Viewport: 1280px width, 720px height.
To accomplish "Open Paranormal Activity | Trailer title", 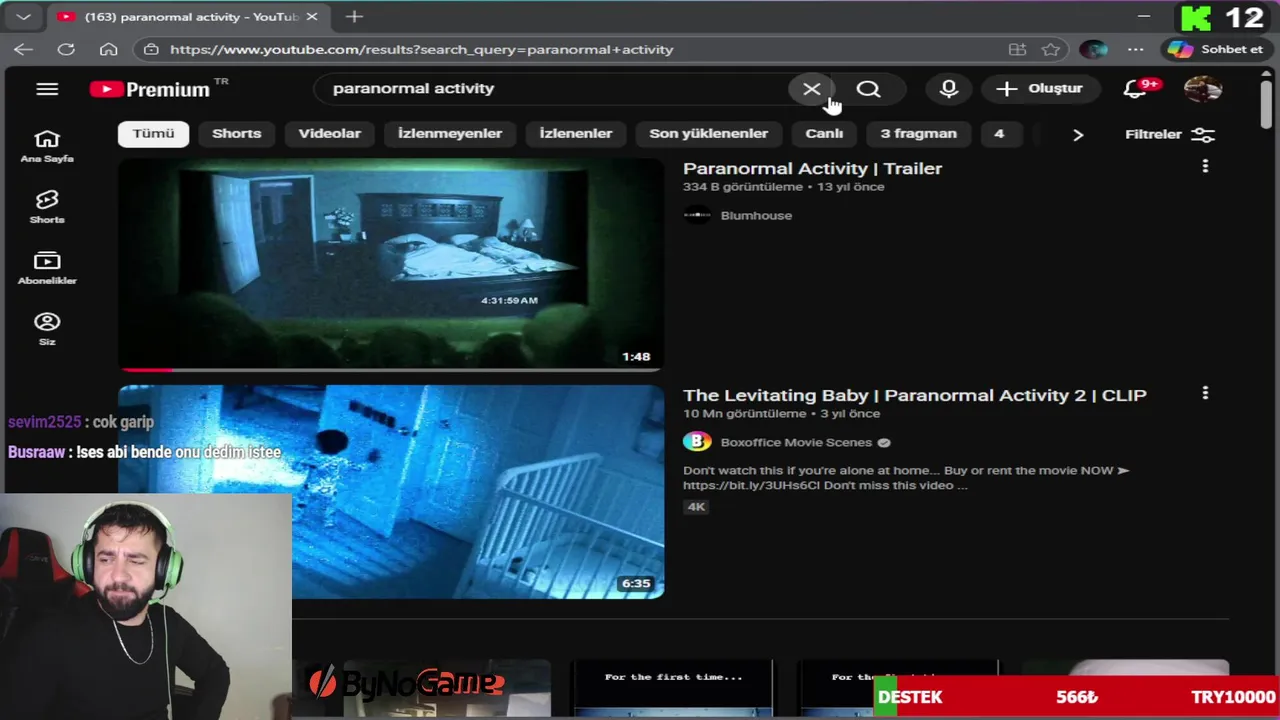I will pyautogui.click(x=812, y=169).
